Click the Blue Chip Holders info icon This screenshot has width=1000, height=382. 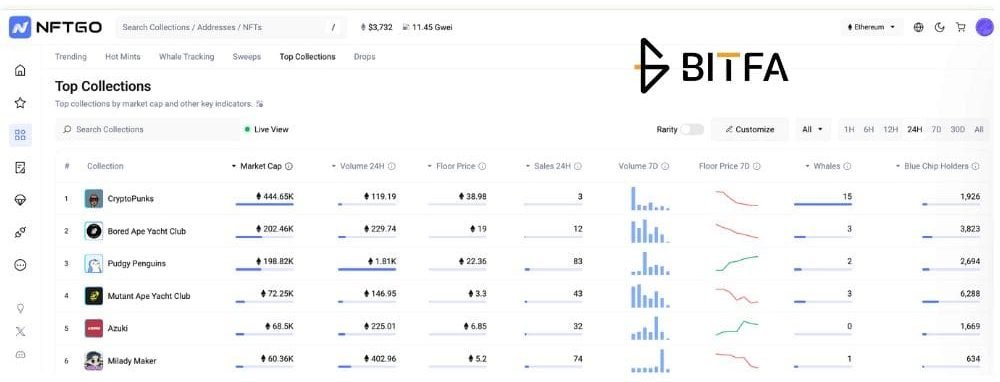point(975,166)
